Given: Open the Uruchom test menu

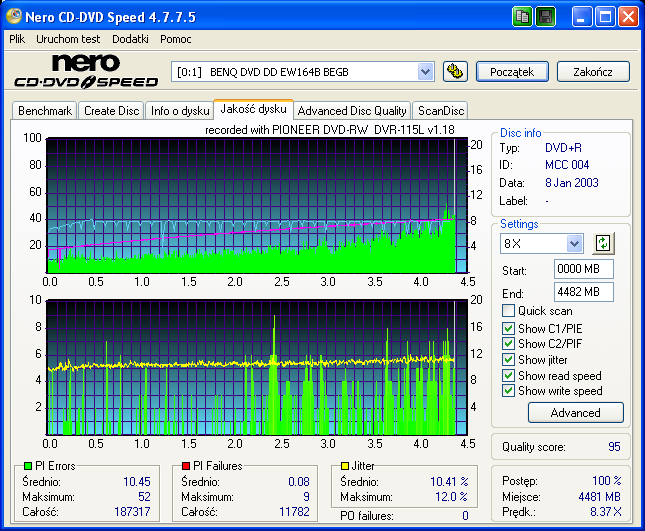Looking at the screenshot, I should (x=68, y=39).
